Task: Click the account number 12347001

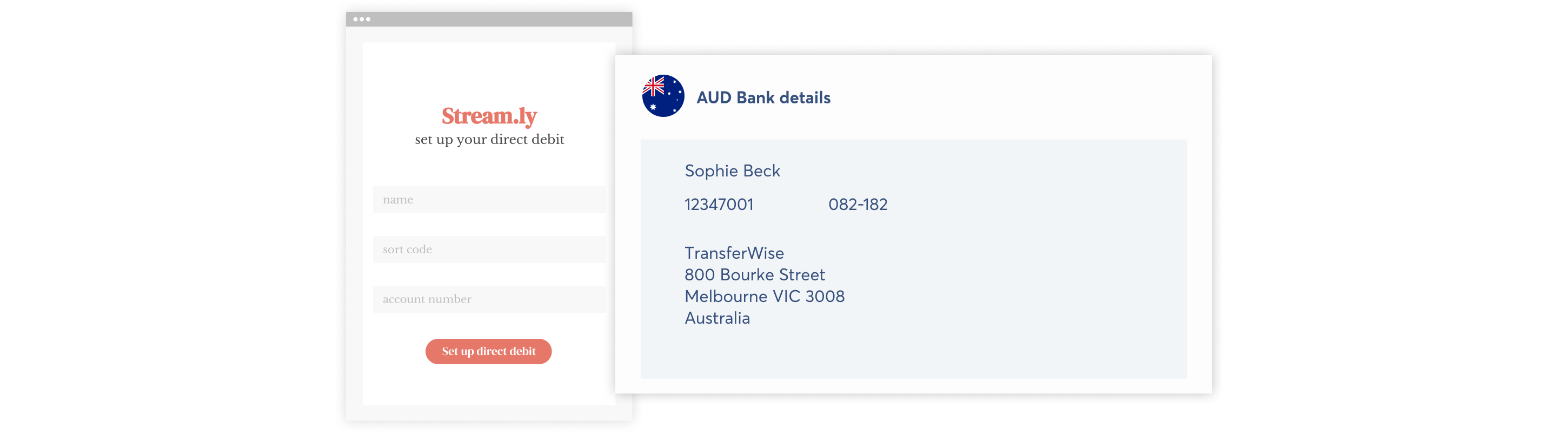Action: [719, 205]
